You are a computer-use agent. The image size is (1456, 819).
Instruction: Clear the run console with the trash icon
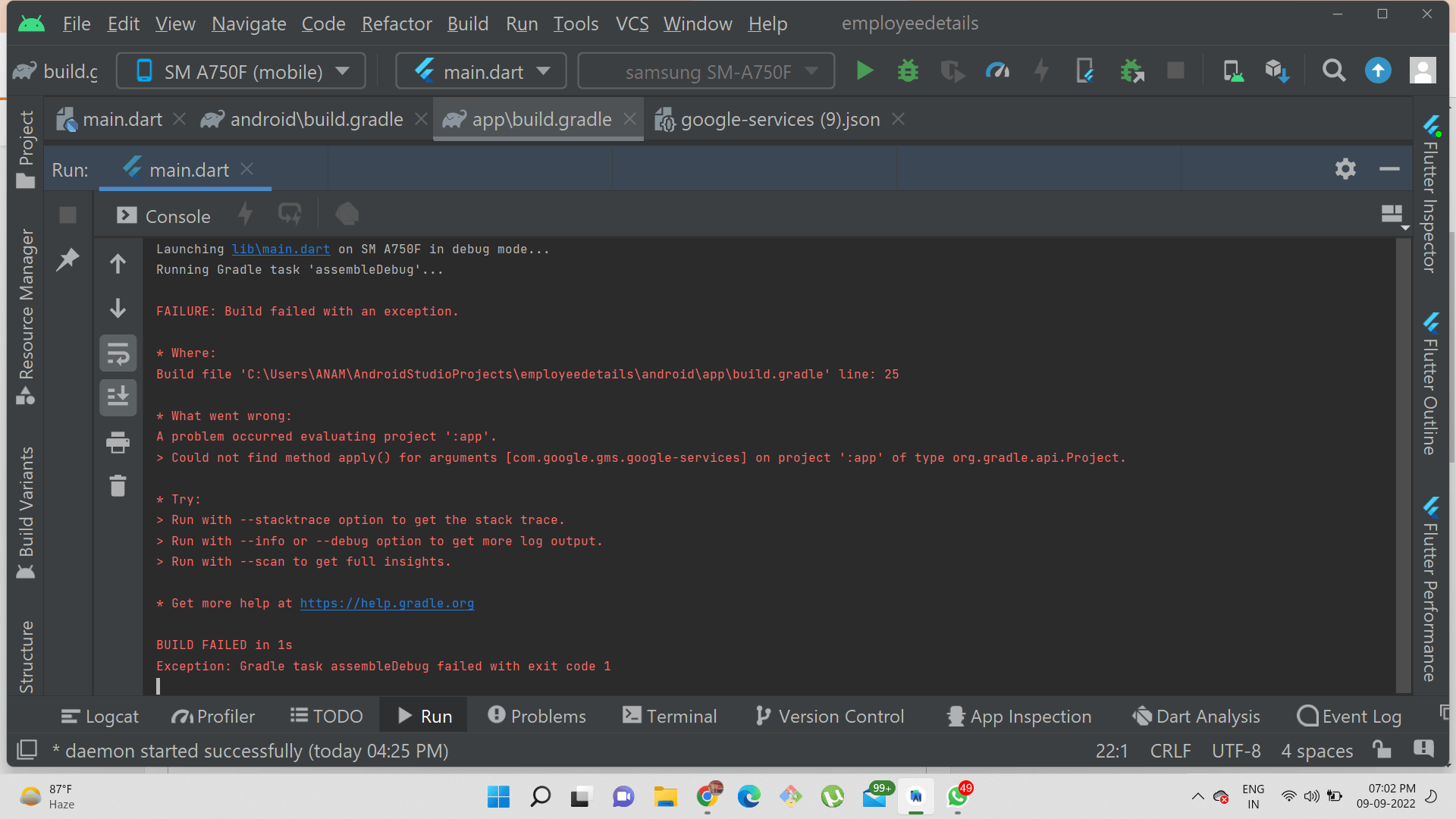pos(118,485)
